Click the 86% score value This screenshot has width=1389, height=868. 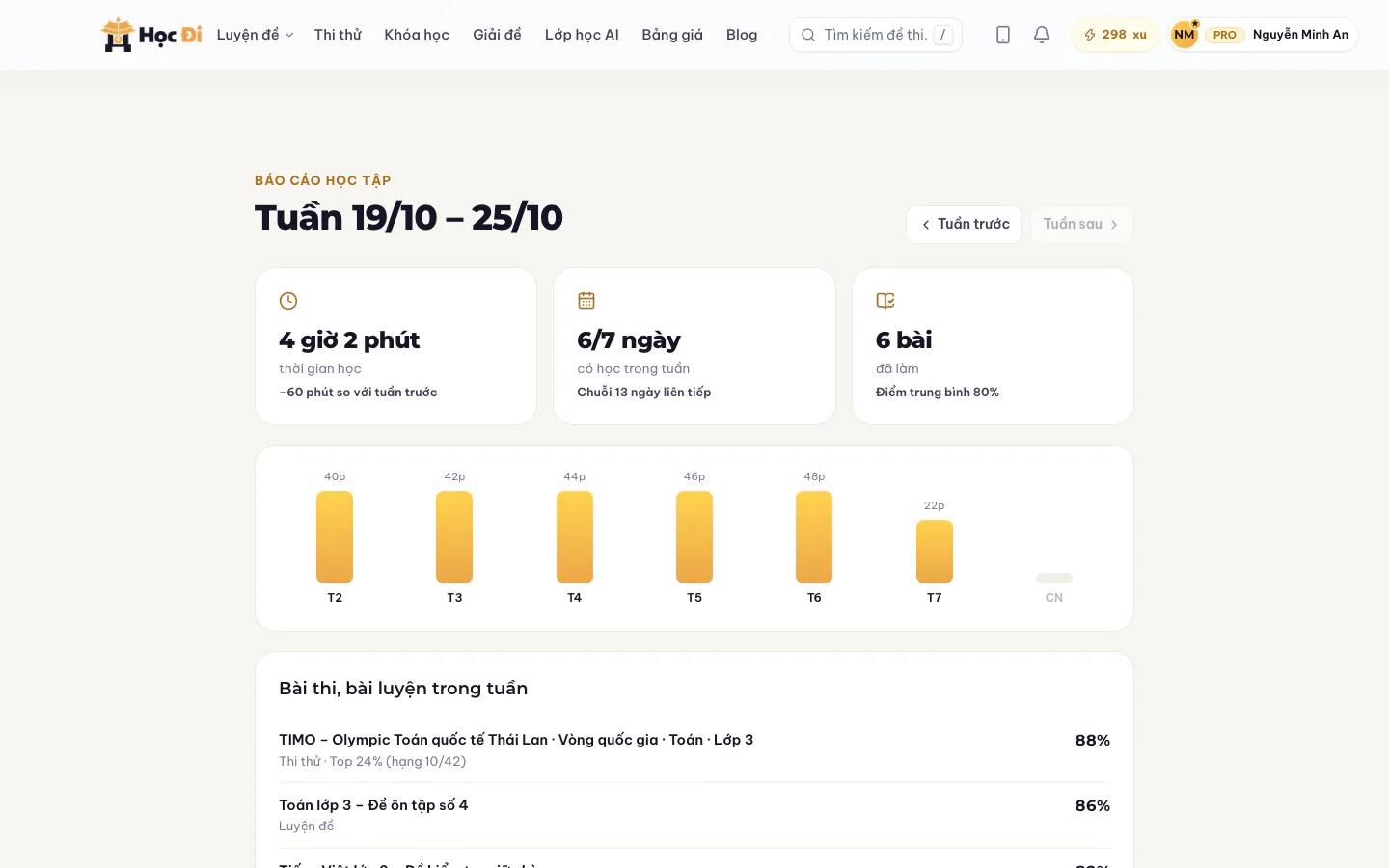[x=1093, y=806]
